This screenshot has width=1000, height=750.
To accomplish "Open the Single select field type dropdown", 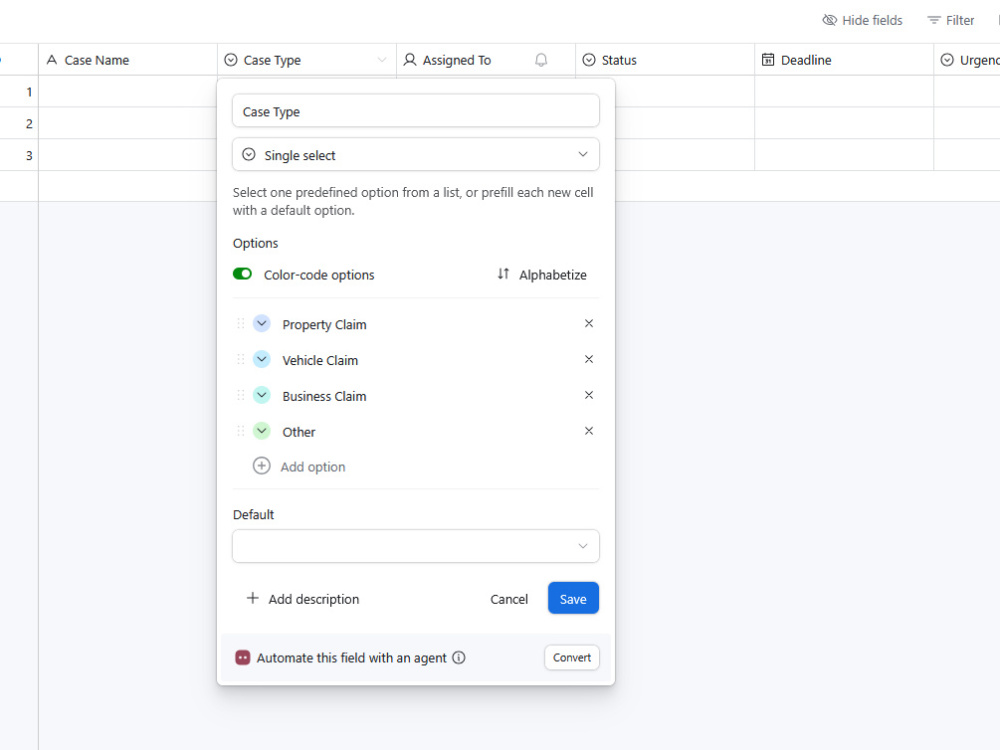I will 416,154.
